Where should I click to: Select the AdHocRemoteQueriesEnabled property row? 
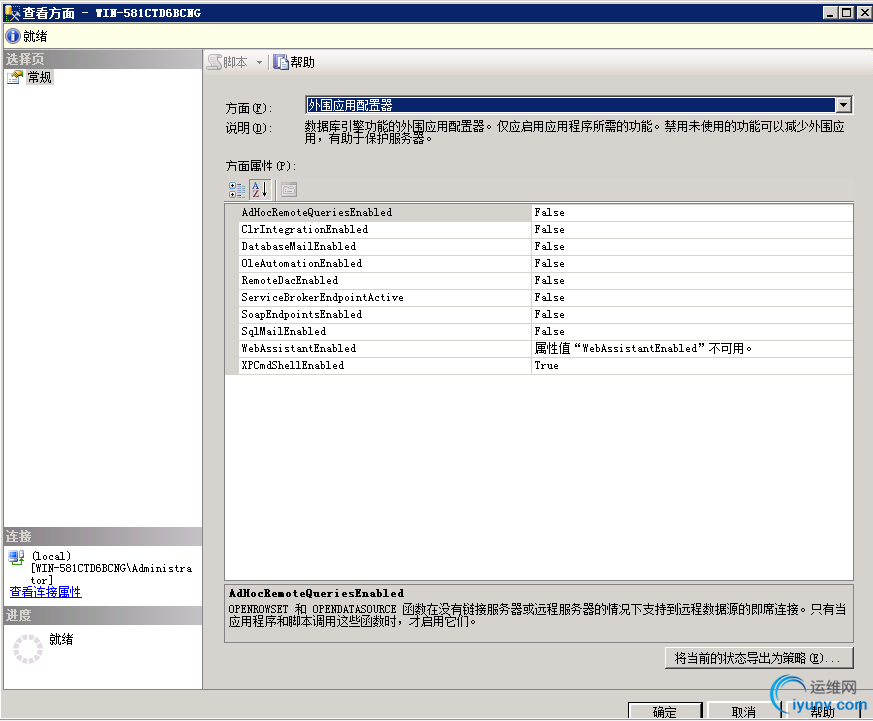coord(539,213)
